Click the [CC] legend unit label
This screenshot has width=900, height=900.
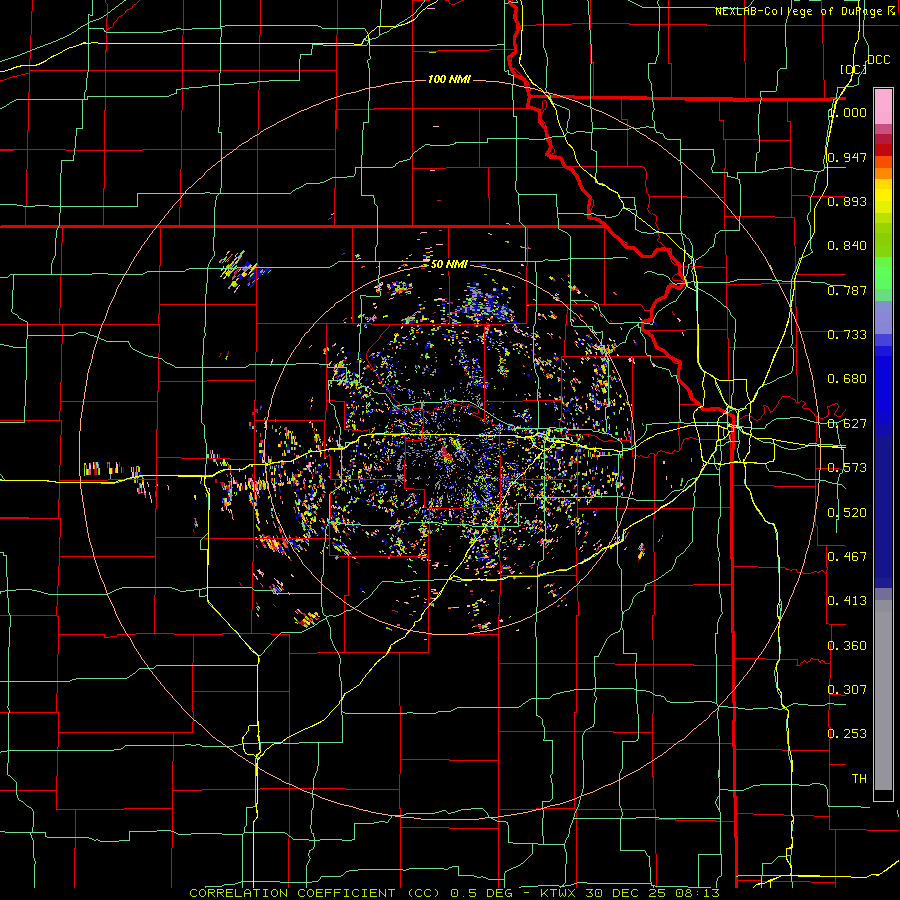[x=853, y=69]
